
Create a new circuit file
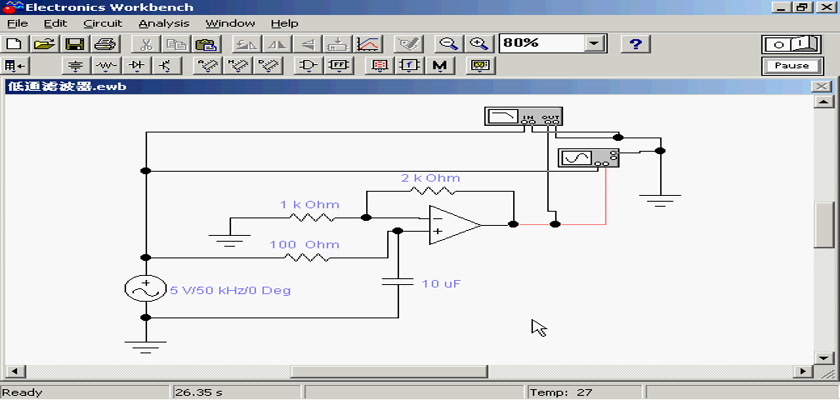click(x=14, y=44)
